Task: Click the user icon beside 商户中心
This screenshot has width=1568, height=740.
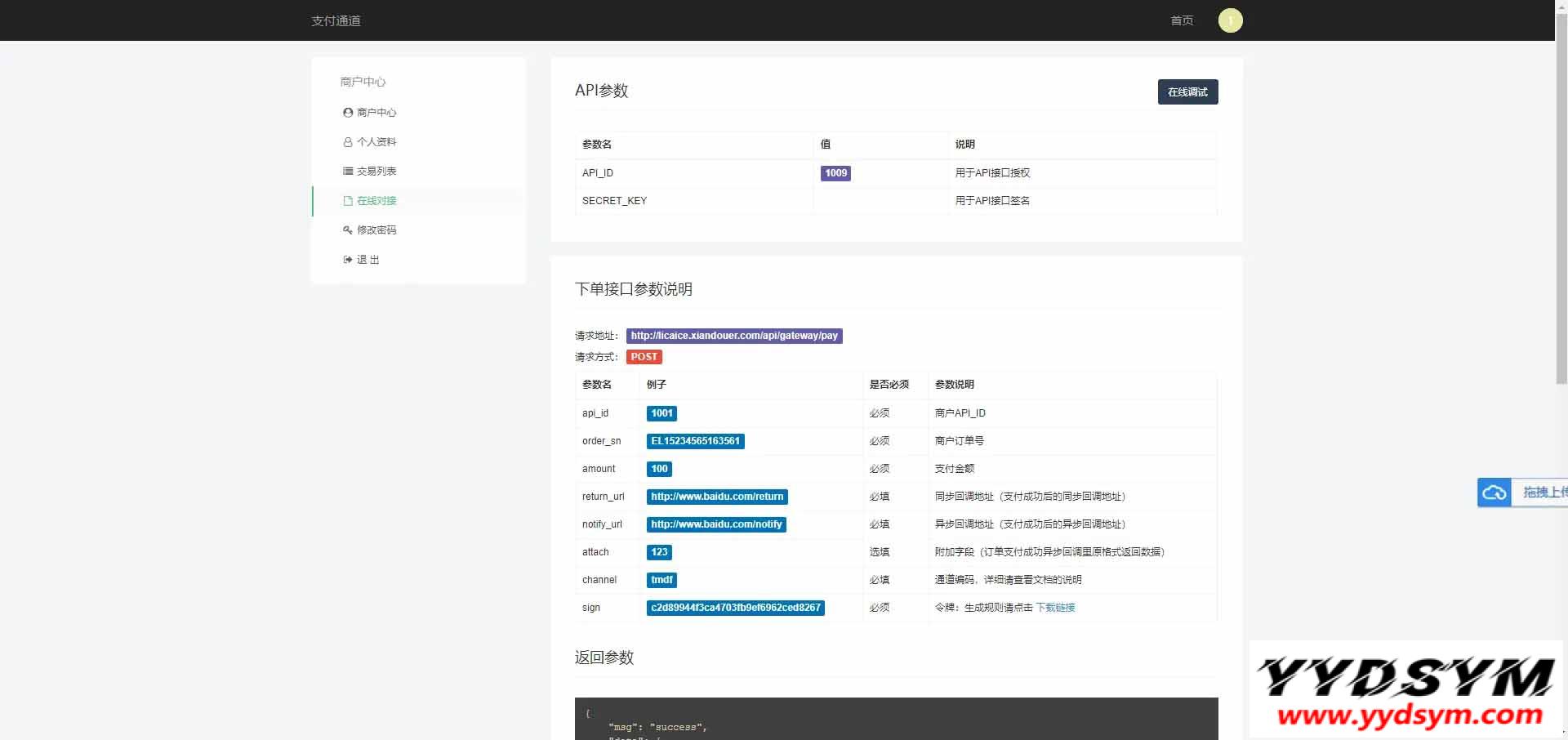Action: (x=348, y=113)
